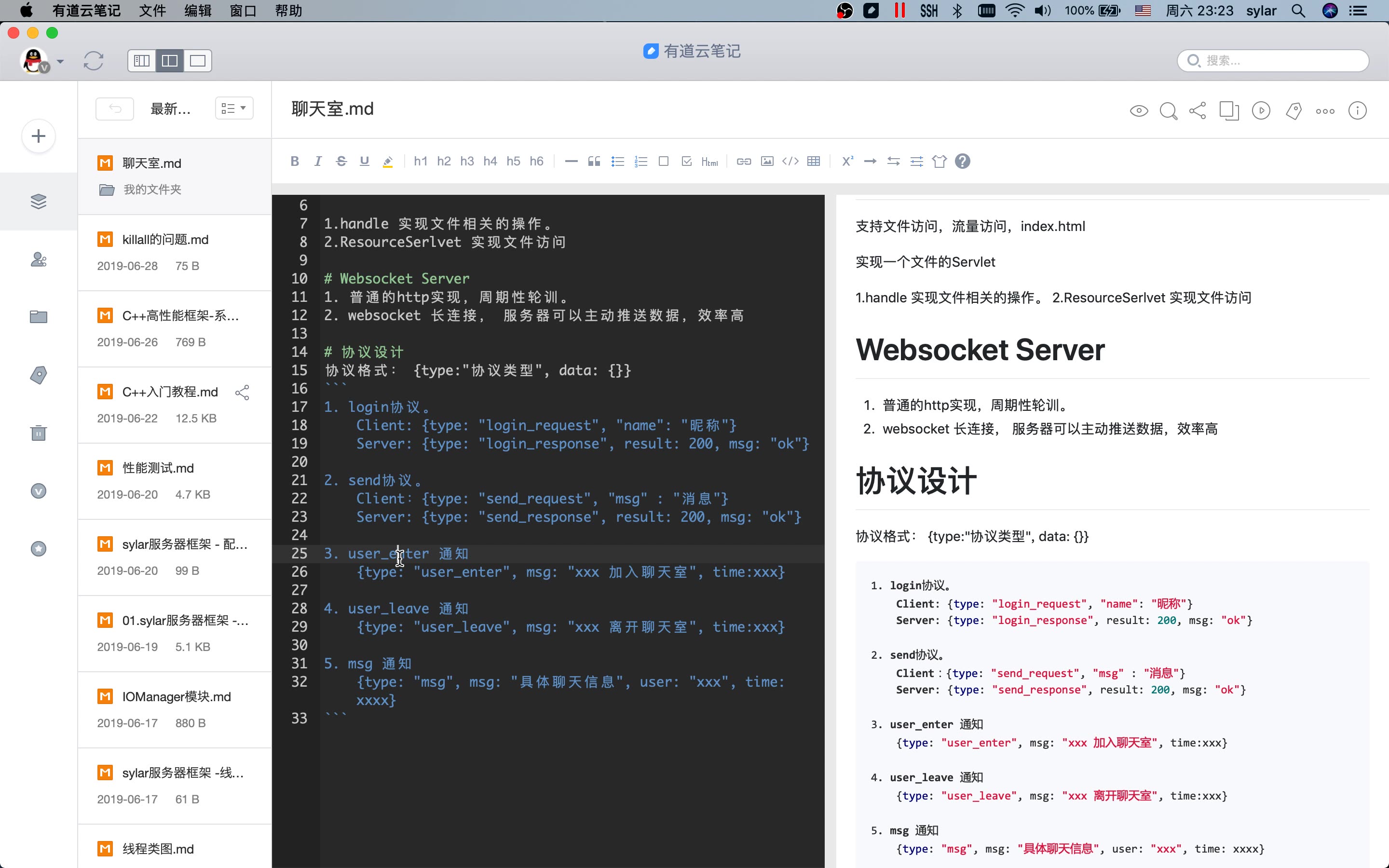
Task: Open the 最新 sorting selector
Action: (170, 108)
